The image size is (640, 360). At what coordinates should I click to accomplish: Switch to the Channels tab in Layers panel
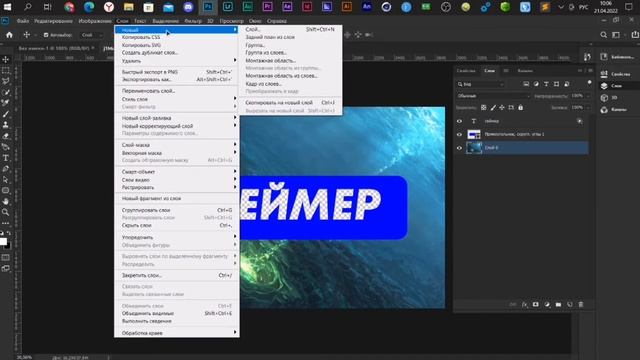click(525, 71)
